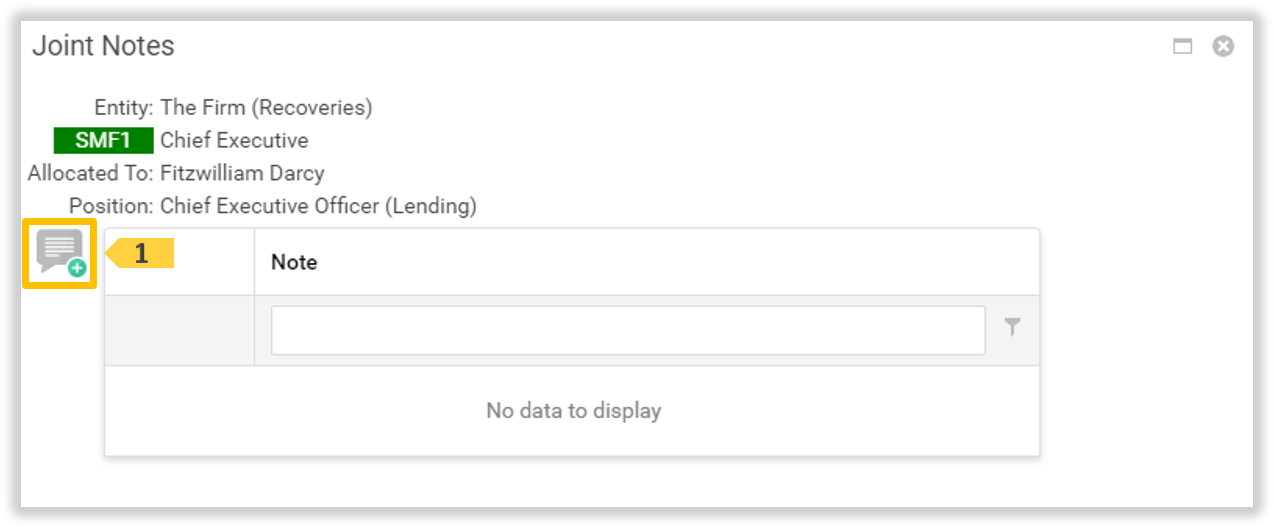Image resolution: width=1274 pixels, height=528 pixels.
Task: Select the name Fitzwilliam Darcy
Action: point(242,173)
